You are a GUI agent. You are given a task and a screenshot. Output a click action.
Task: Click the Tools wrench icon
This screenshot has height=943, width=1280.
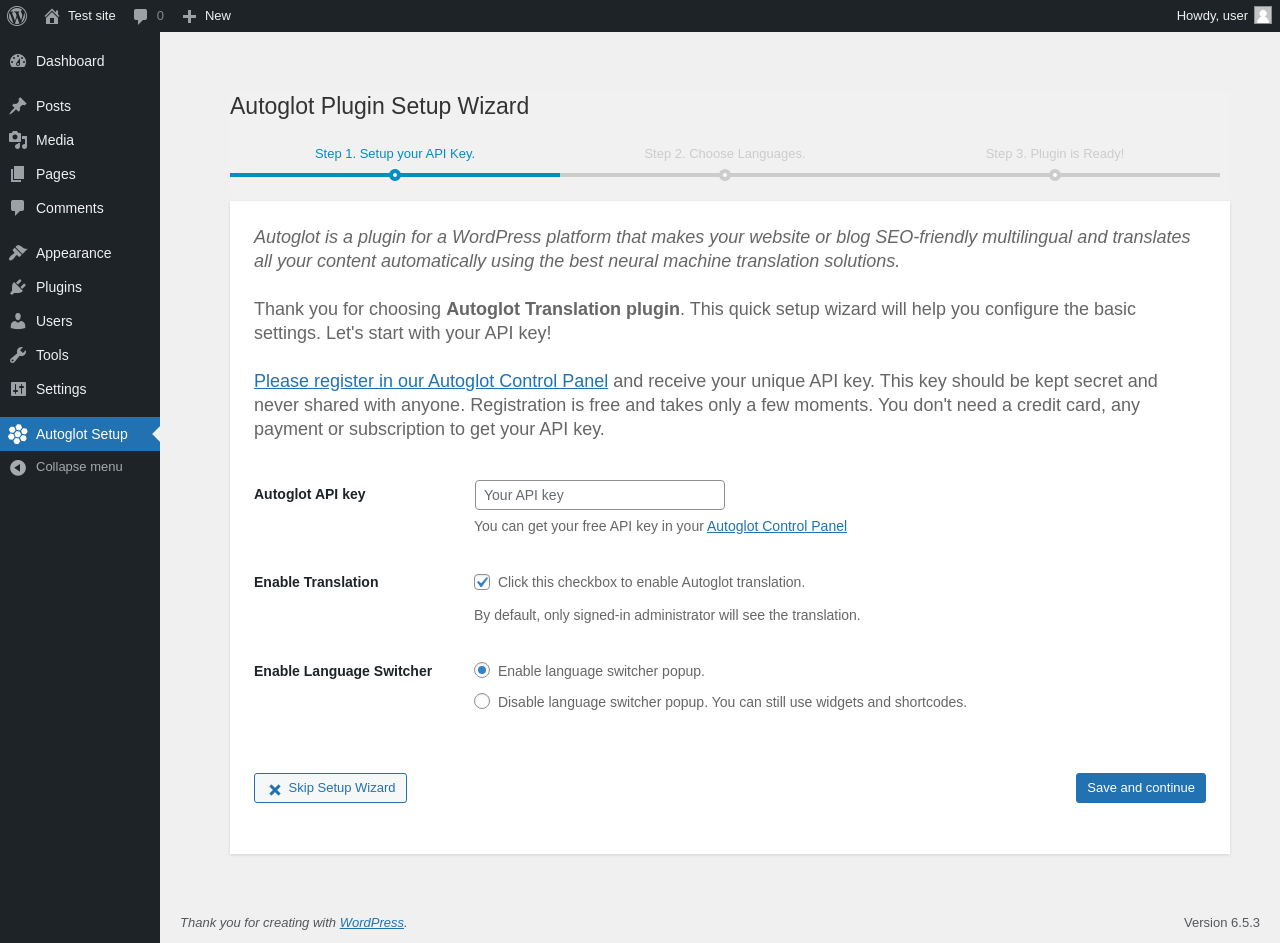18,355
